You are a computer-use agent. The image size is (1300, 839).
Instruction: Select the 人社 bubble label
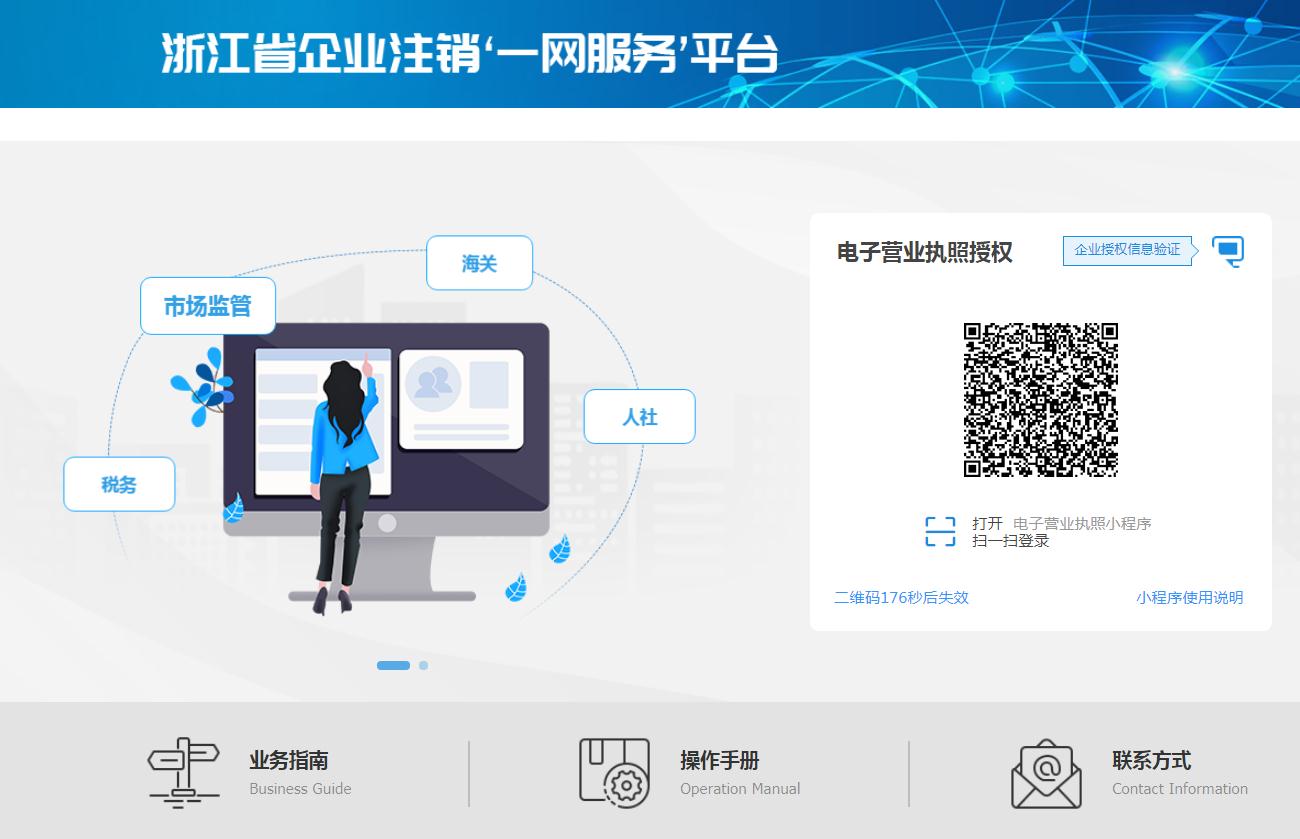[639, 417]
